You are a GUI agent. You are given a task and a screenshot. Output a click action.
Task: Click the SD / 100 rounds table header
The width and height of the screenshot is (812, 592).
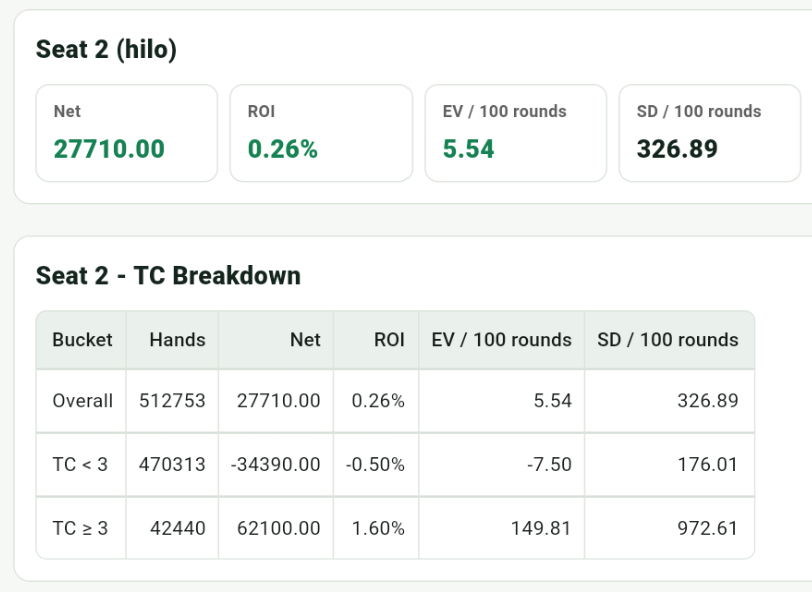668,340
